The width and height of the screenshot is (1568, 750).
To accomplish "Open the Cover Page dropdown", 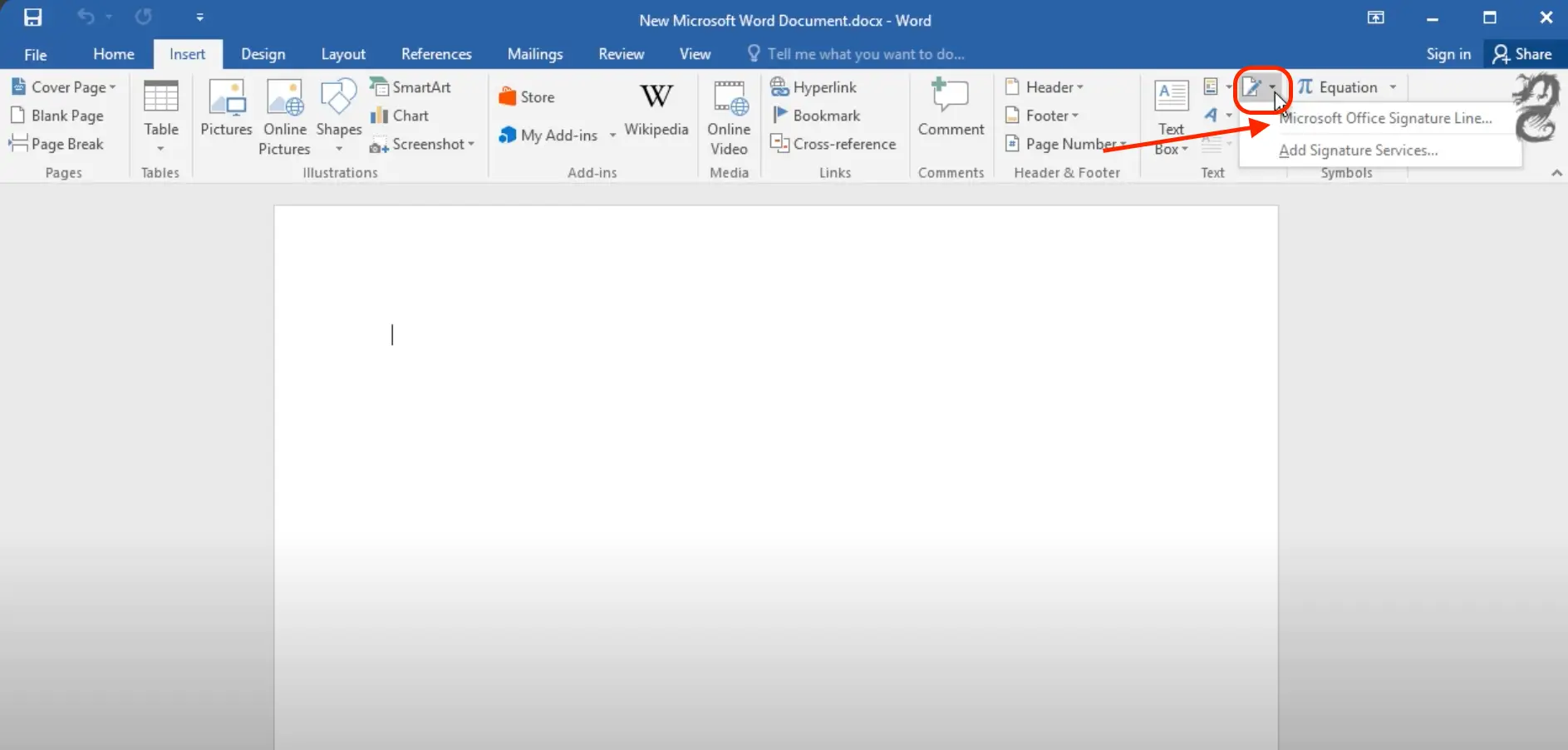I will [64, 87].
